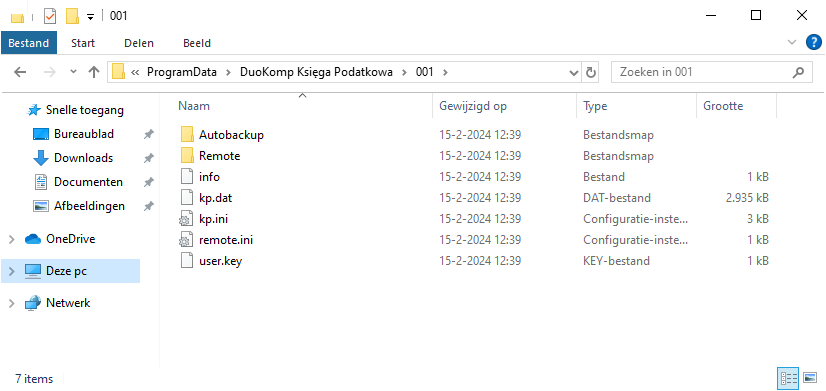Switch to the Beeld ribbon tab
This screenshot has width=826, height=391.
click(197, 43)
